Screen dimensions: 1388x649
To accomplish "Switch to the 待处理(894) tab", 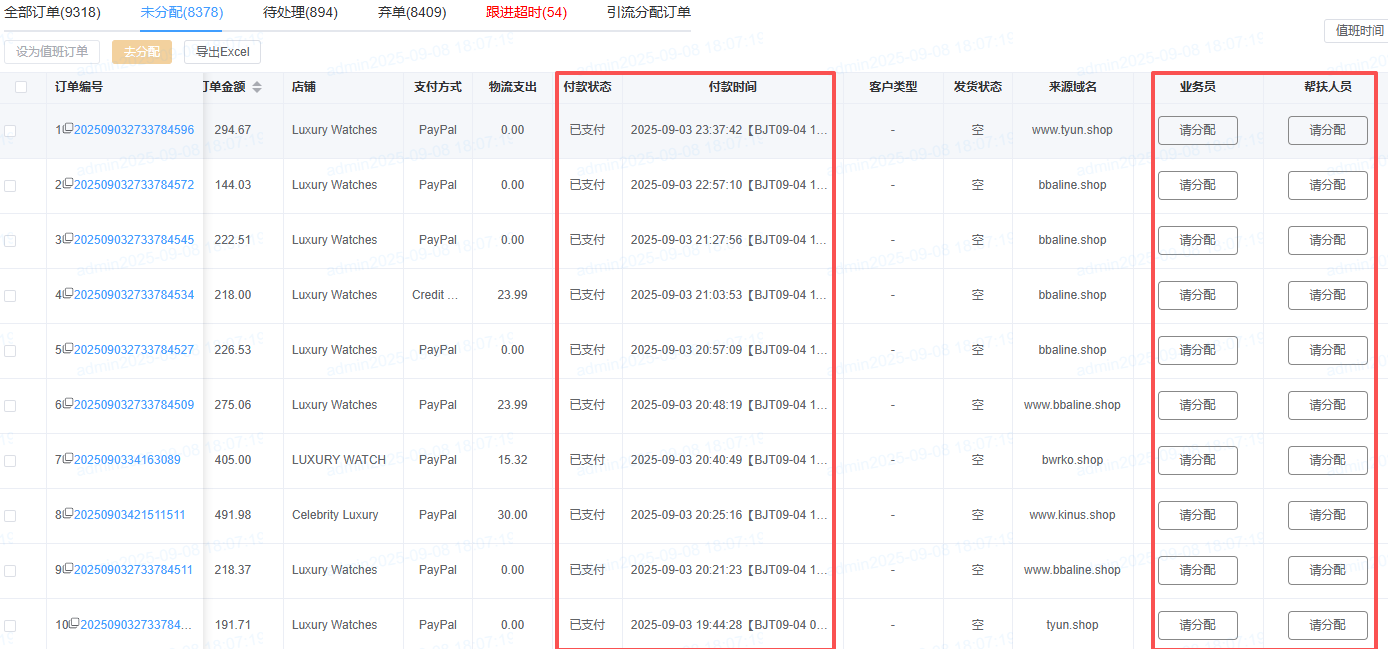I will [x=300, y=13].
